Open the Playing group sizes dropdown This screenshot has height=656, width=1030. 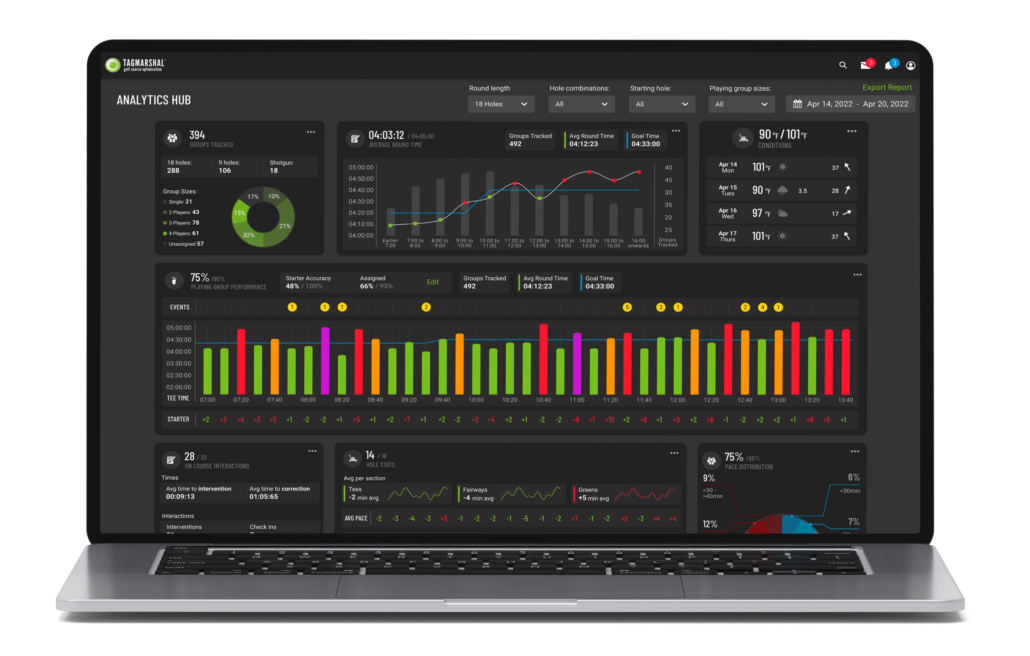pos(742,104)
